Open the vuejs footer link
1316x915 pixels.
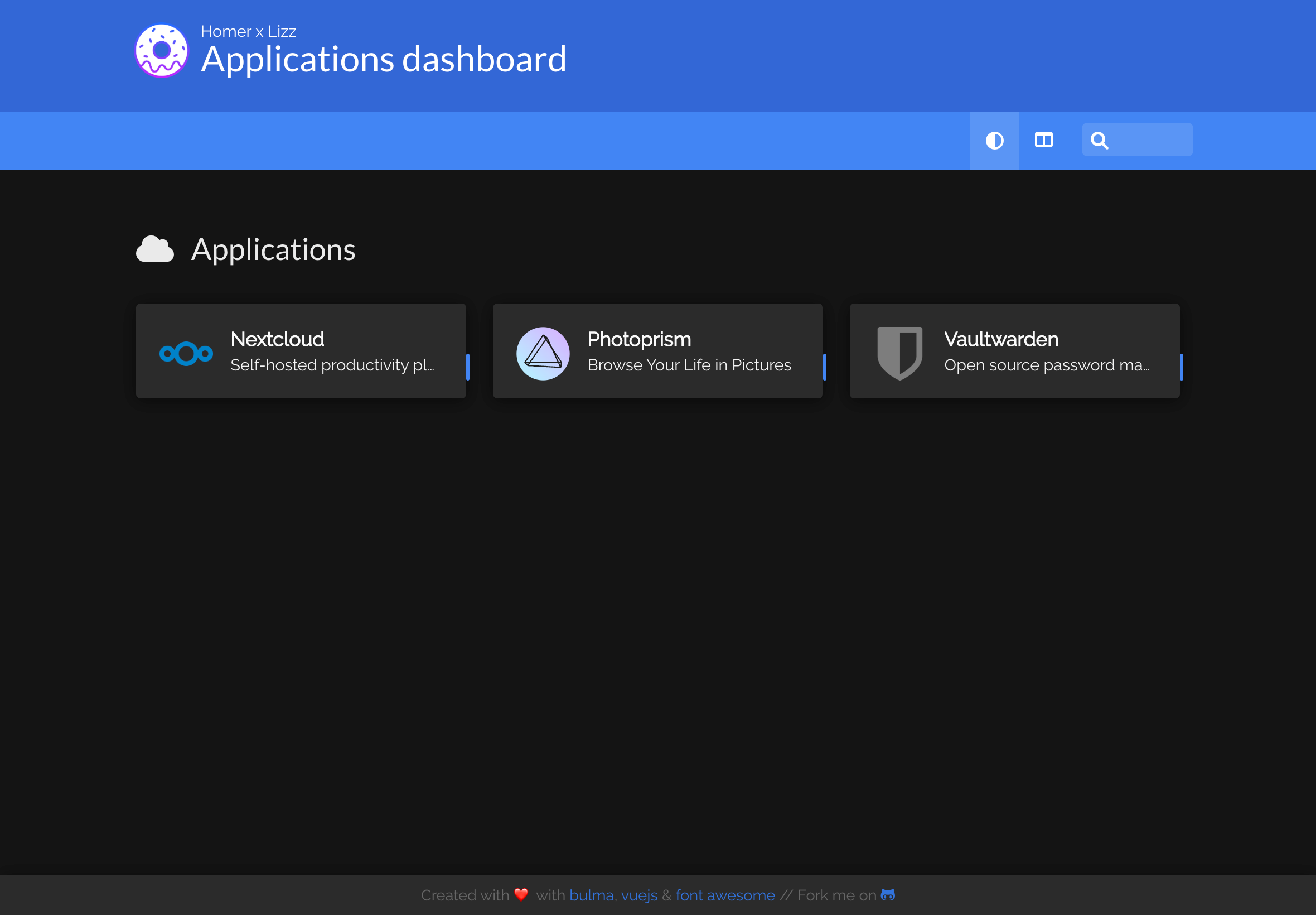639,895
